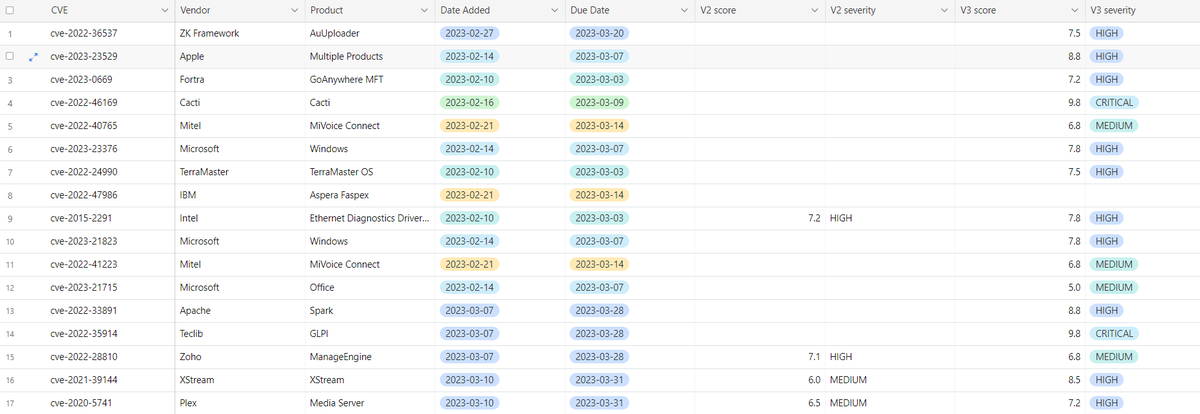
Task: Open the Product column dropdown arrow
Action: pyautogui.click(x=424, y=10)
